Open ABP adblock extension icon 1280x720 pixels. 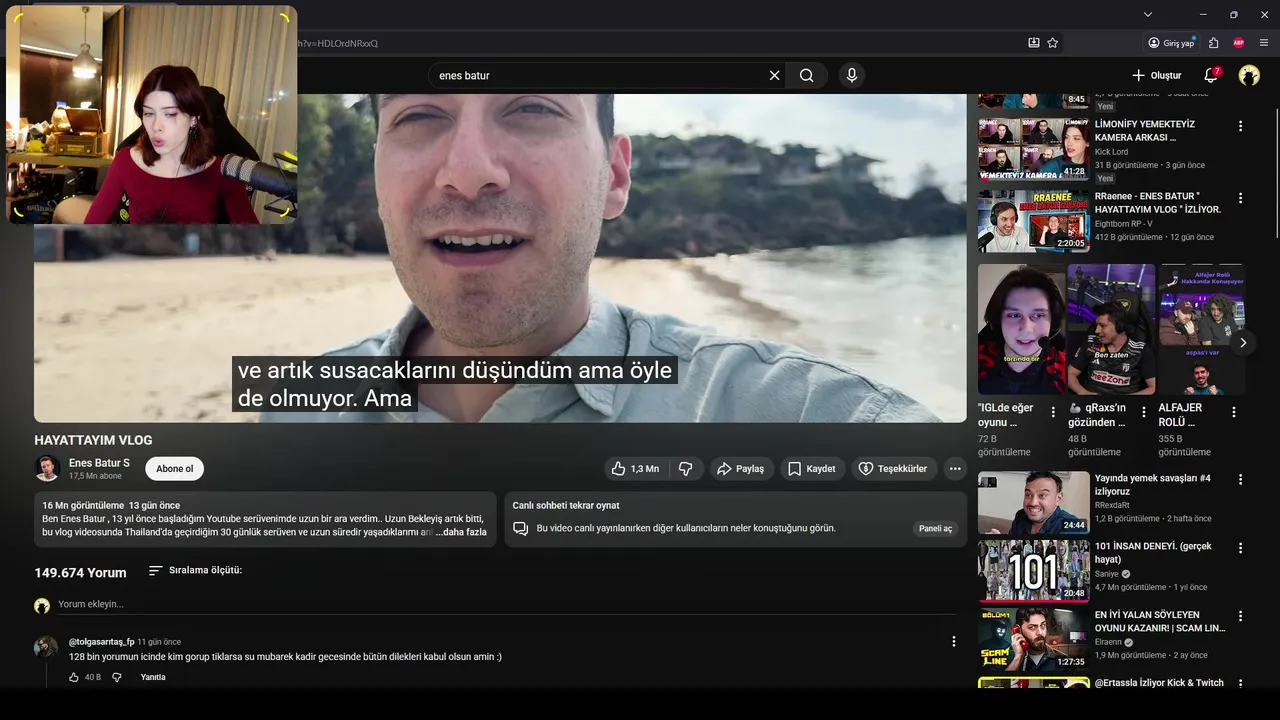(1239, 43)
